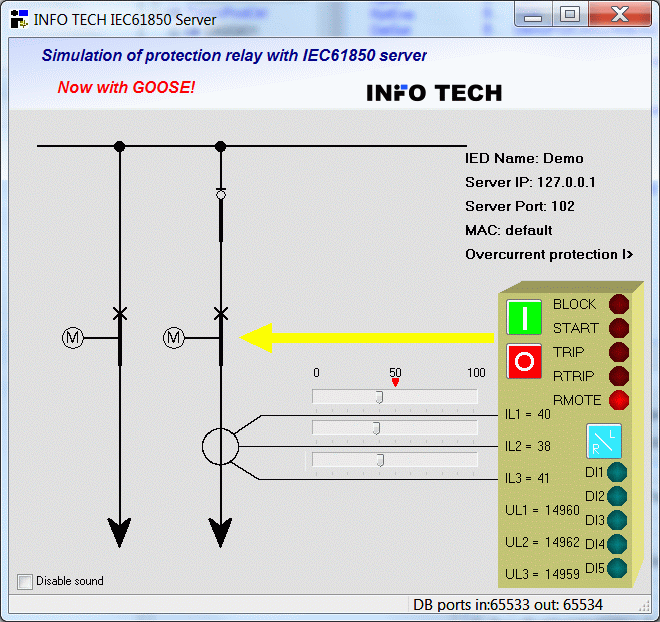
Task: Minimize the IEC61850 Server window
Action: point(532,15)
